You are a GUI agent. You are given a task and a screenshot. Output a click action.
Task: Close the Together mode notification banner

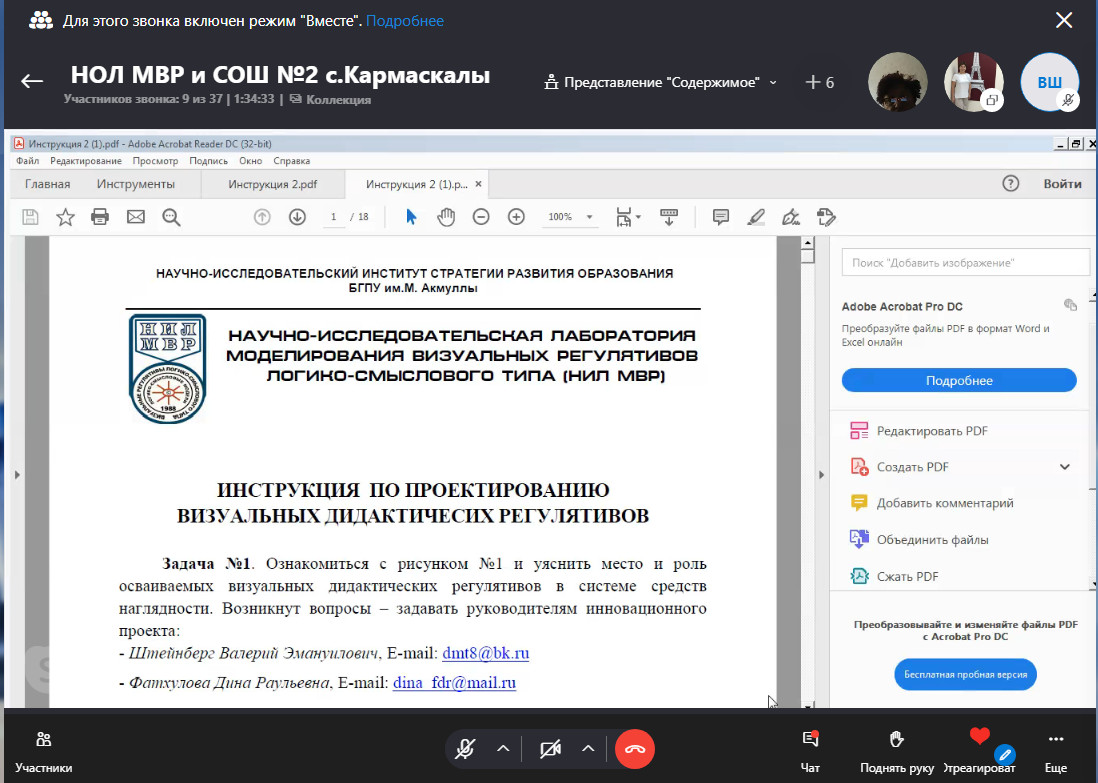1064,20
